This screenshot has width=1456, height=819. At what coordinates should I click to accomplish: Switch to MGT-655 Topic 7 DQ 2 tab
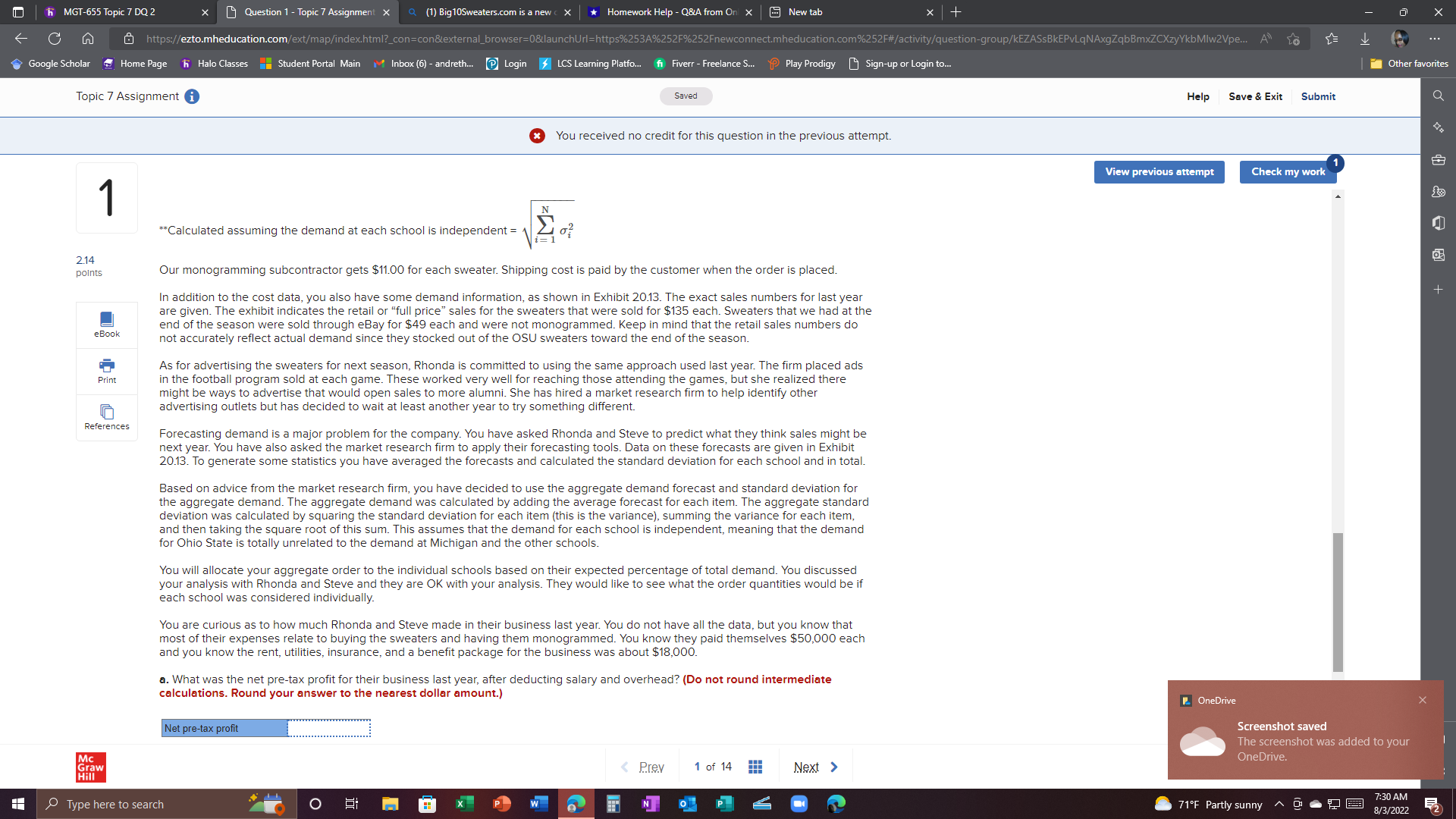click(x=110, y=12)
